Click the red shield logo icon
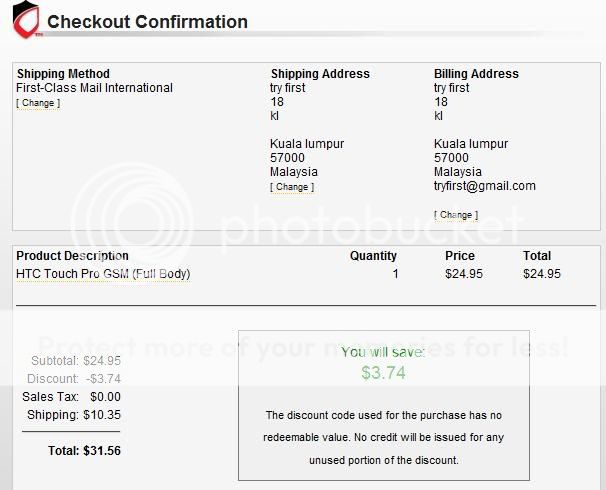606x490 pixels. (x=24, y=20)
